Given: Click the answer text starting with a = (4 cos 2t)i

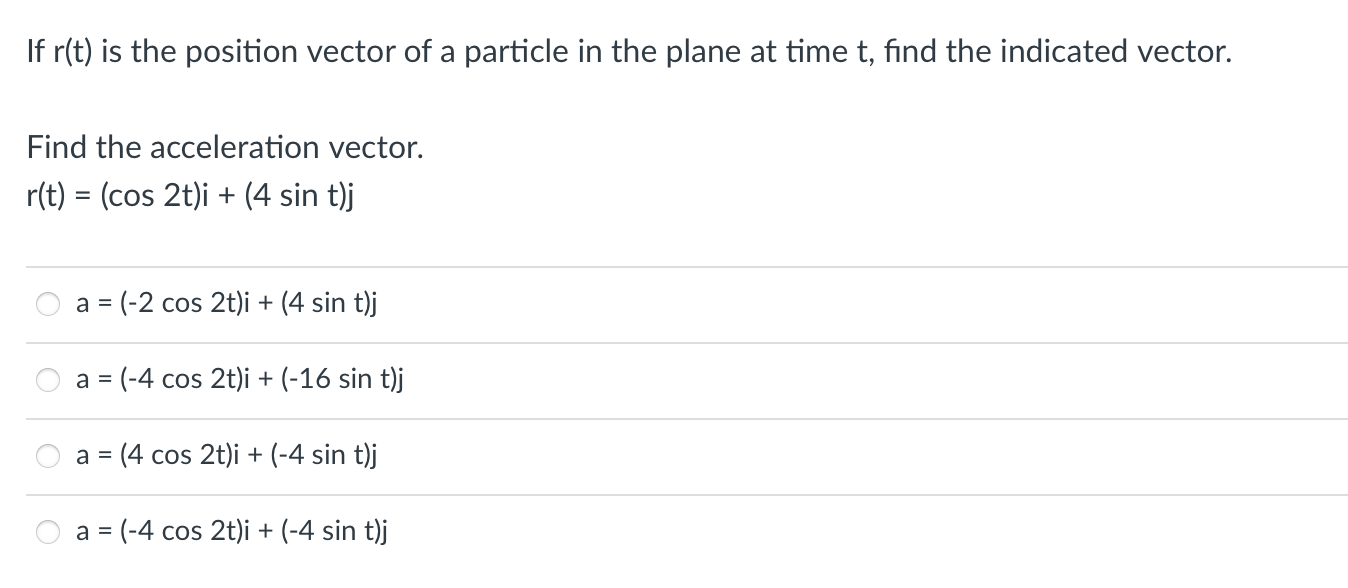Looking at the screenshot, I should 227,455.
